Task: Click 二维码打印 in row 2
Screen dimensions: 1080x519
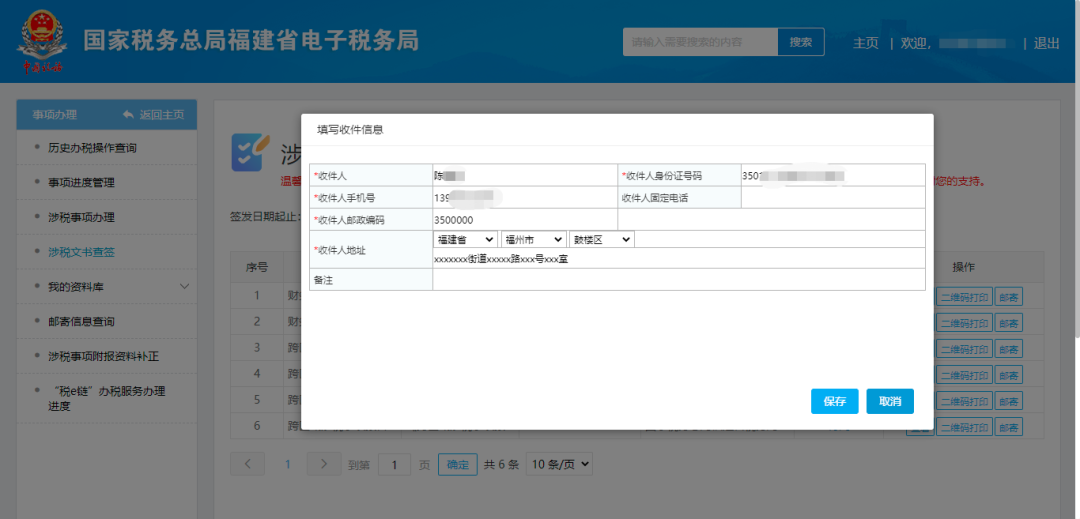Action: (964, 323)
